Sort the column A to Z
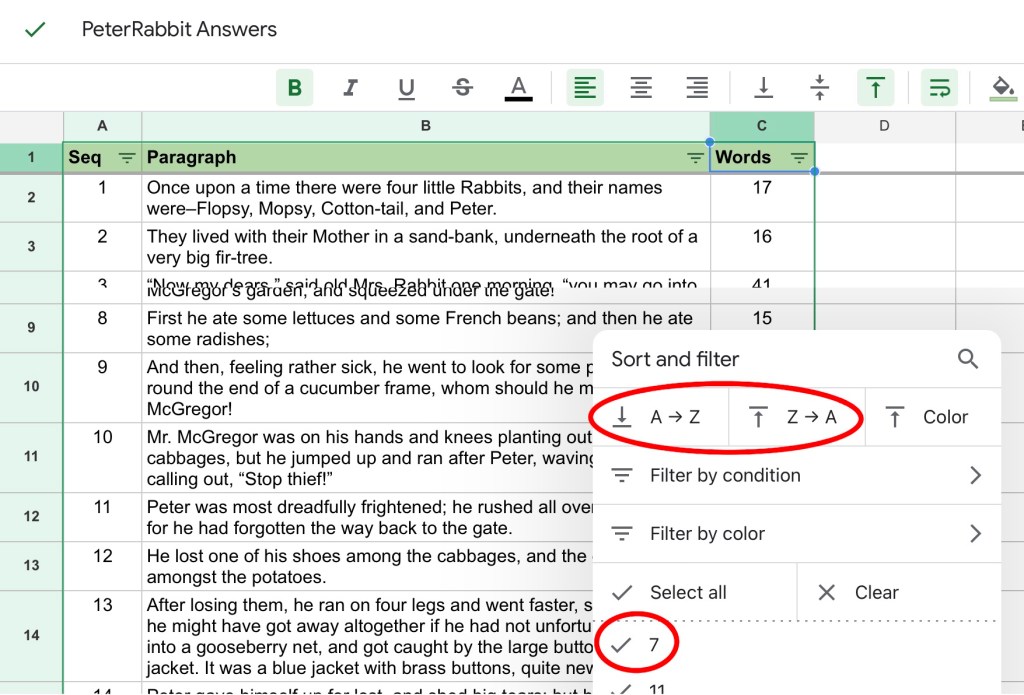Screen dimensions: 1024x695 coord(660,417)
